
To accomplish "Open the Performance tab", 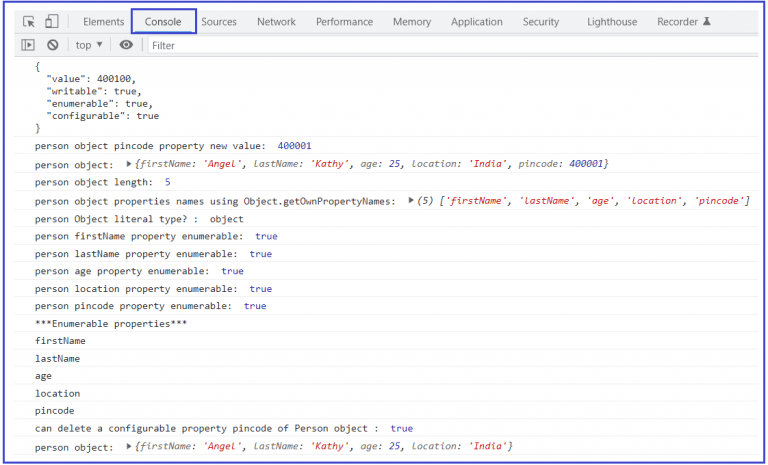I will point(344,22).
